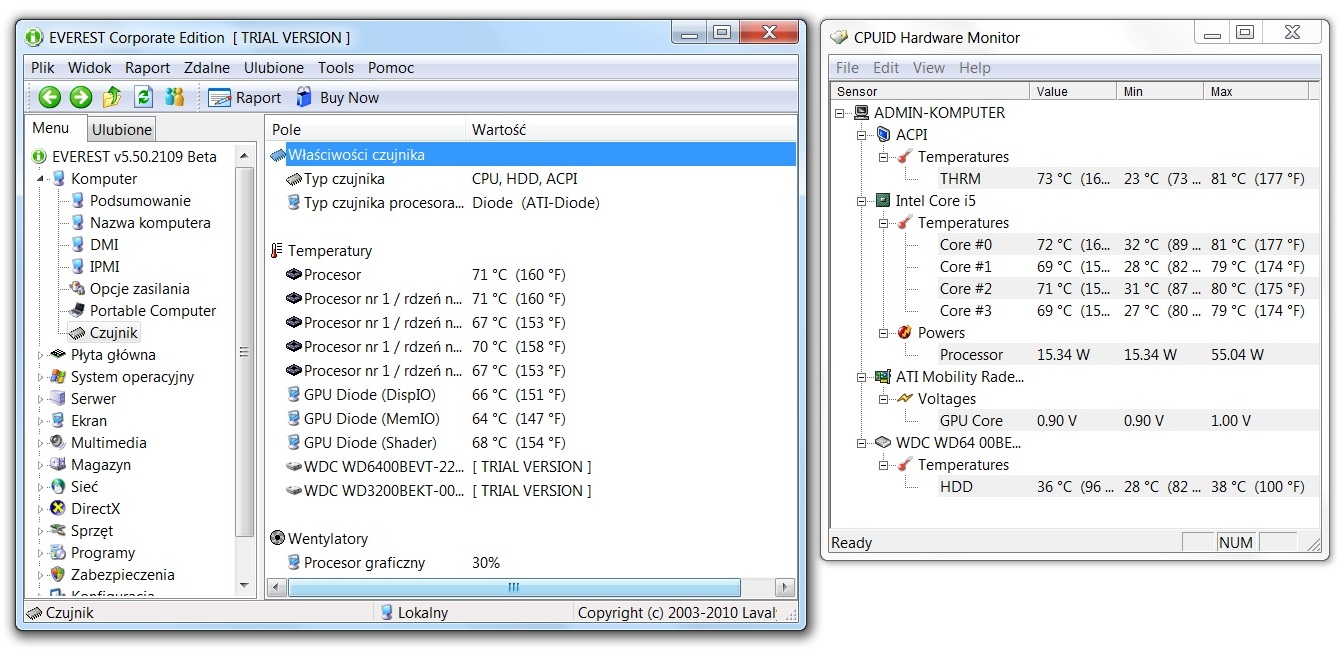Expand the DirectX tree node
1341x651 pixels.
coord(42,509)
